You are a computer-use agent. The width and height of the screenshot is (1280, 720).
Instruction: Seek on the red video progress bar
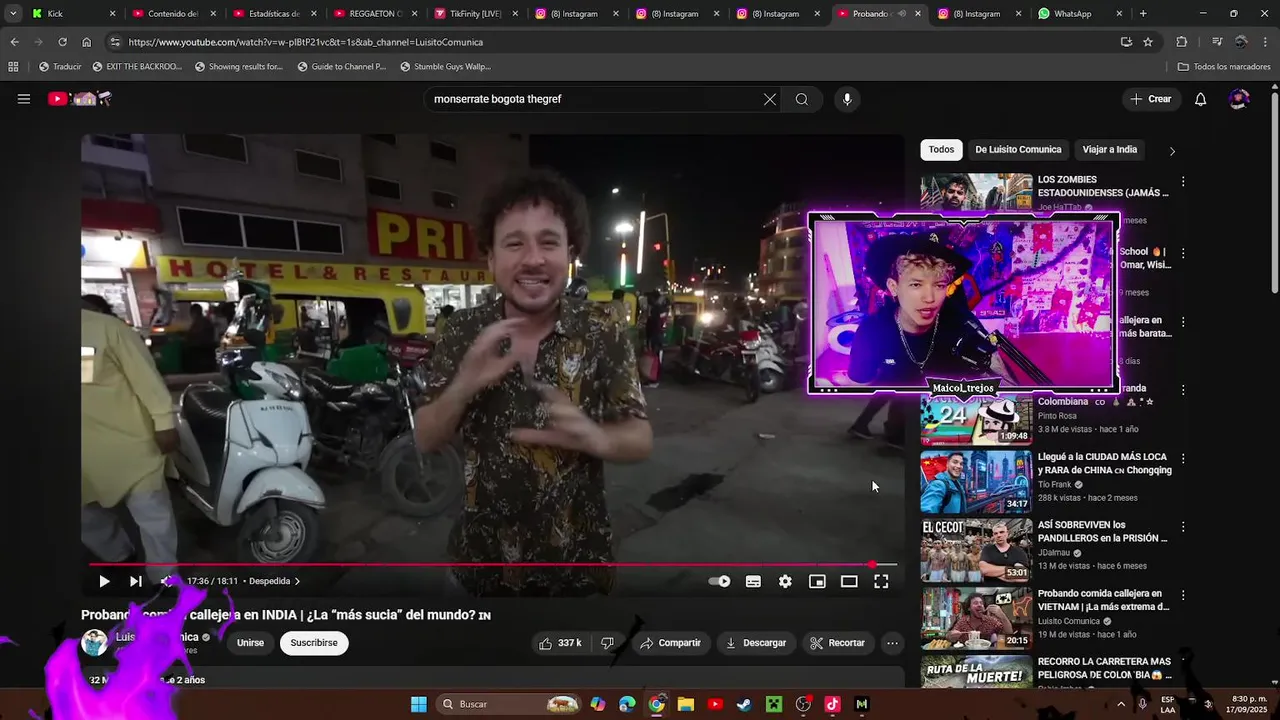pyautogui.click(x=493, y=565)
